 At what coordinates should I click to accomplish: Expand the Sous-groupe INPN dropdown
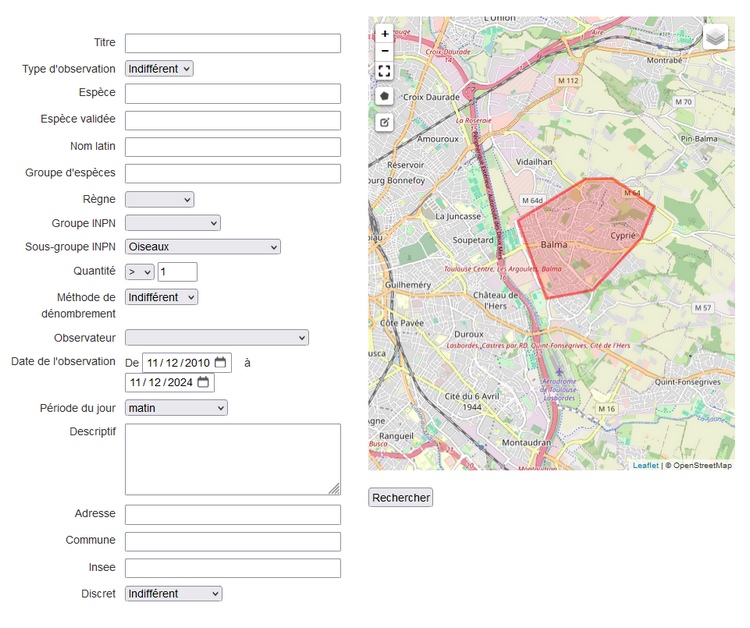pyautogui.click(x=203, y=247)
